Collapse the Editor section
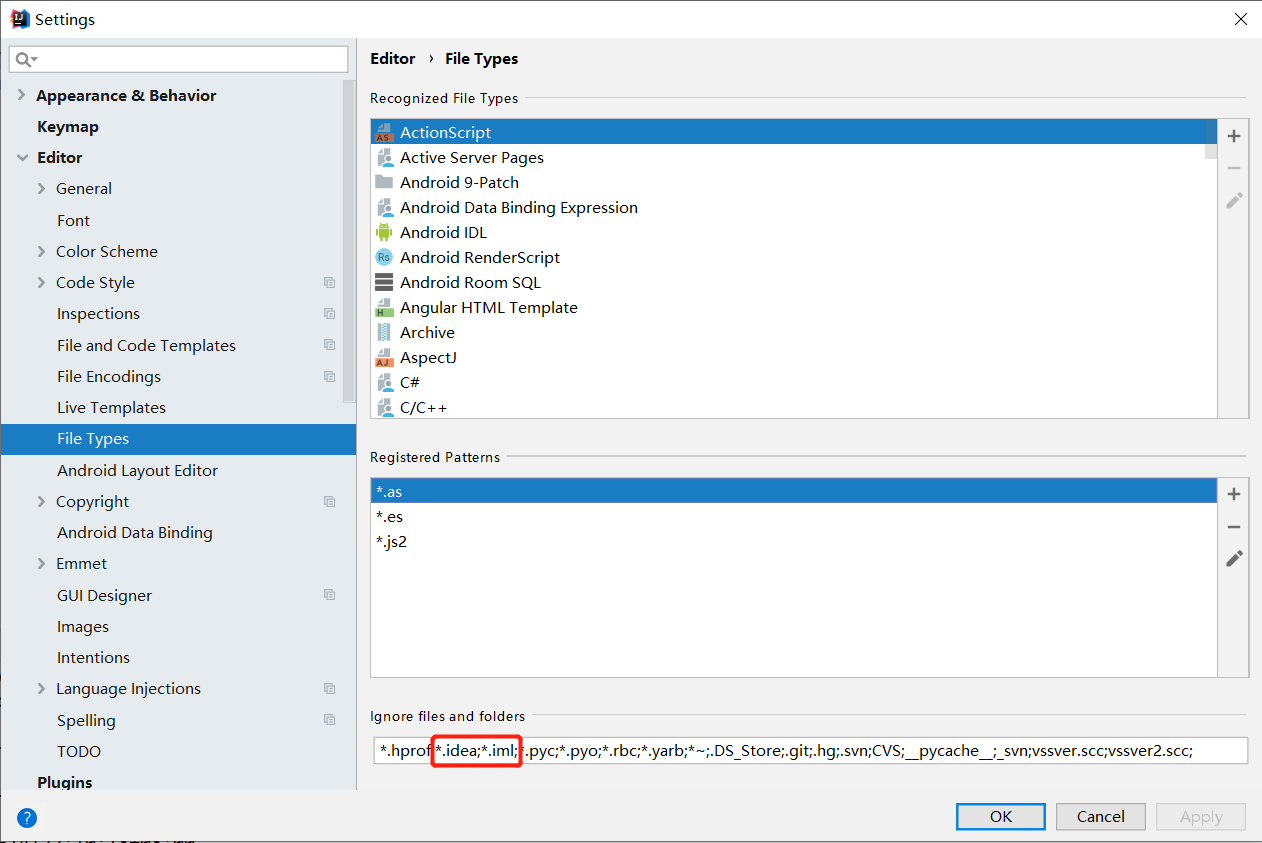Viewport: 1262px width, 843px height. (22, 158)
